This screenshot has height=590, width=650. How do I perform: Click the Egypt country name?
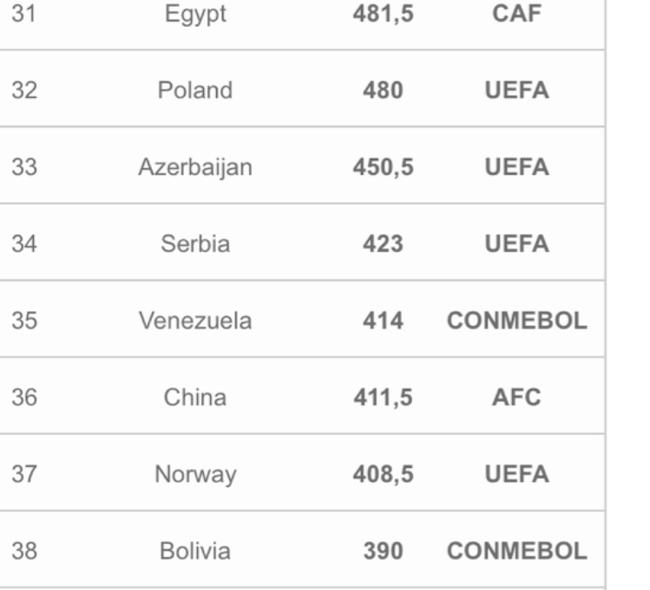pyautogui.click(x=195, y=15)
